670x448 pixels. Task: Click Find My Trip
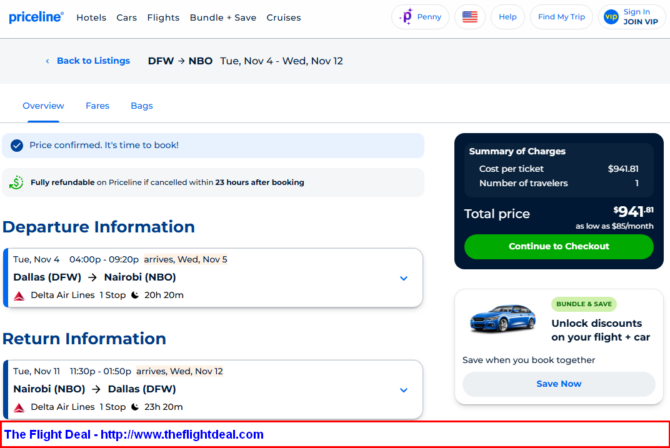coord(561,17)
